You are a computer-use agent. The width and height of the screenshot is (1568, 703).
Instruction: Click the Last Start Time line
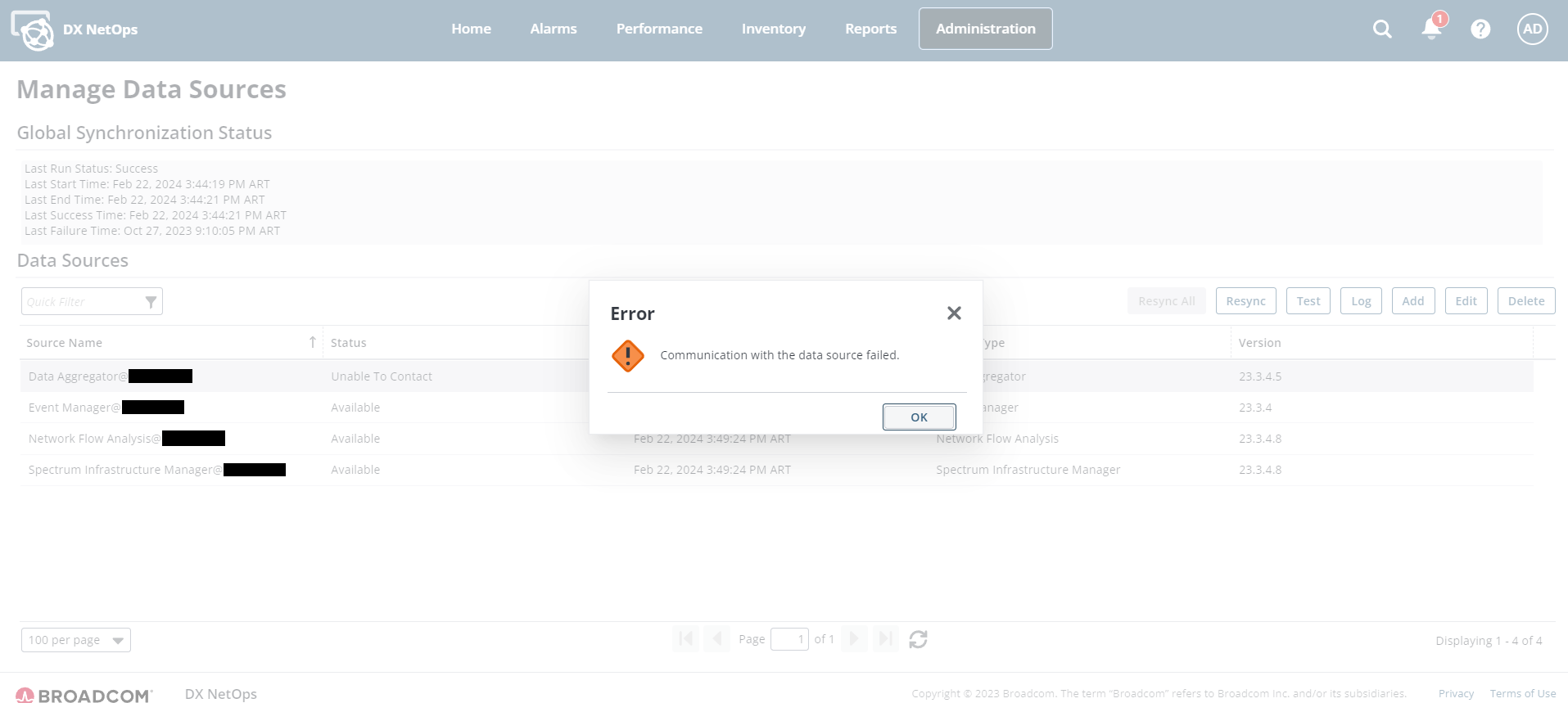click(147, 184)
